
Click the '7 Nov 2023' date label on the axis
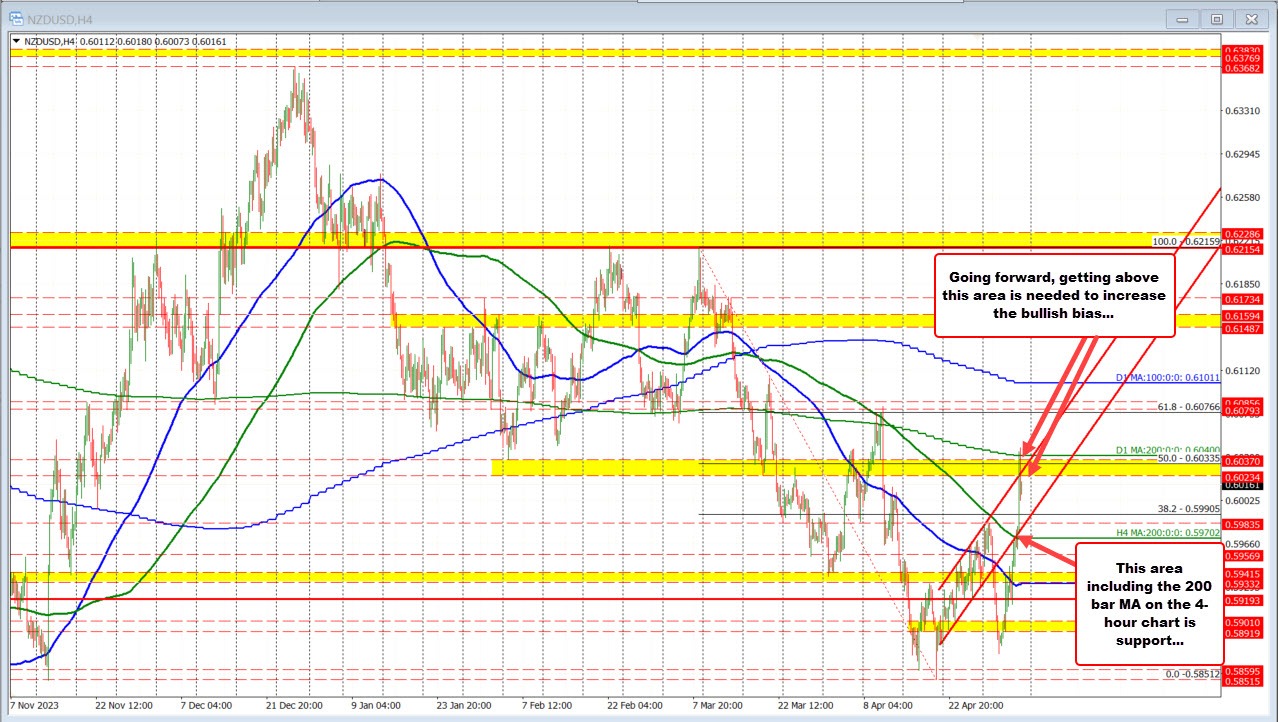coord(34,705)
